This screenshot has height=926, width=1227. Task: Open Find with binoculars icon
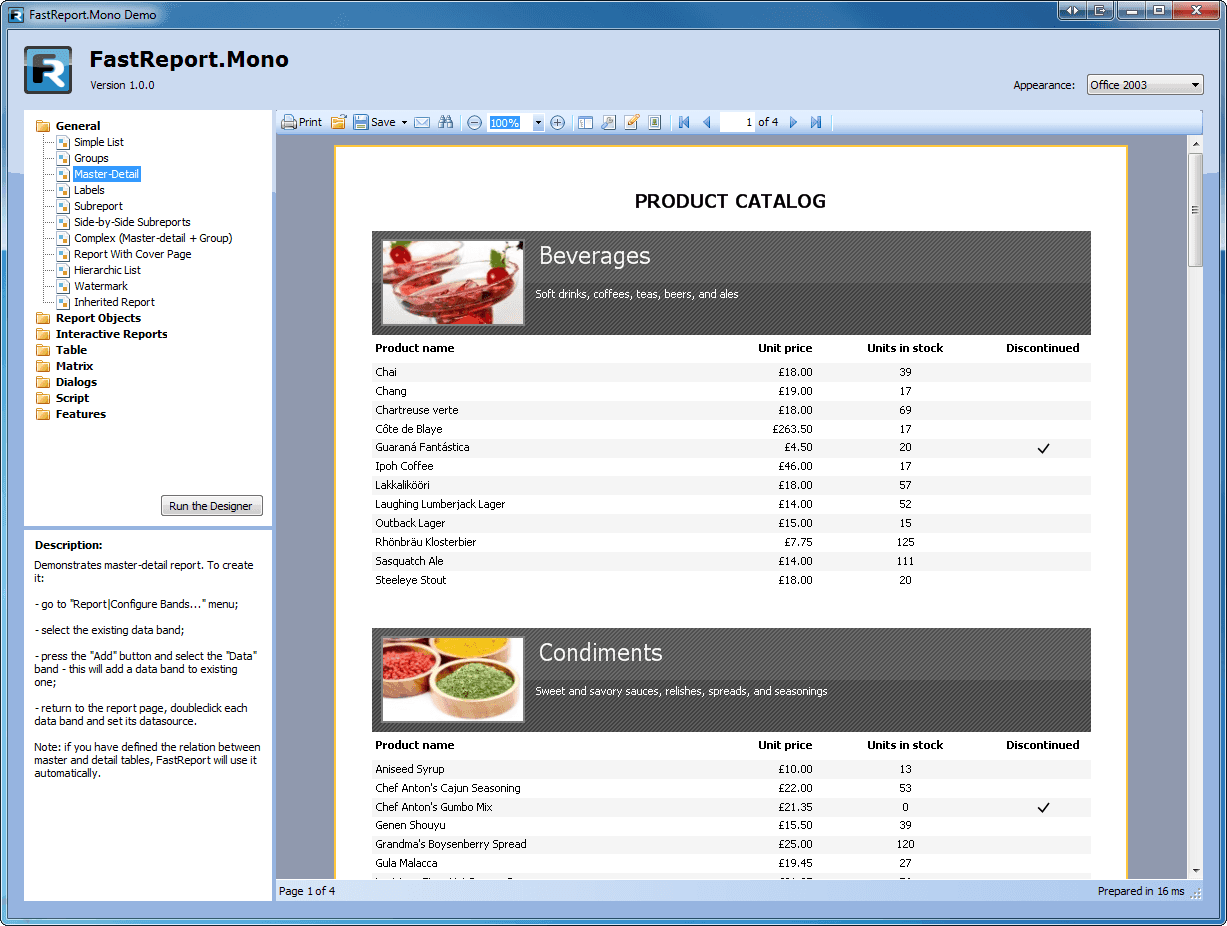(446, 122)
